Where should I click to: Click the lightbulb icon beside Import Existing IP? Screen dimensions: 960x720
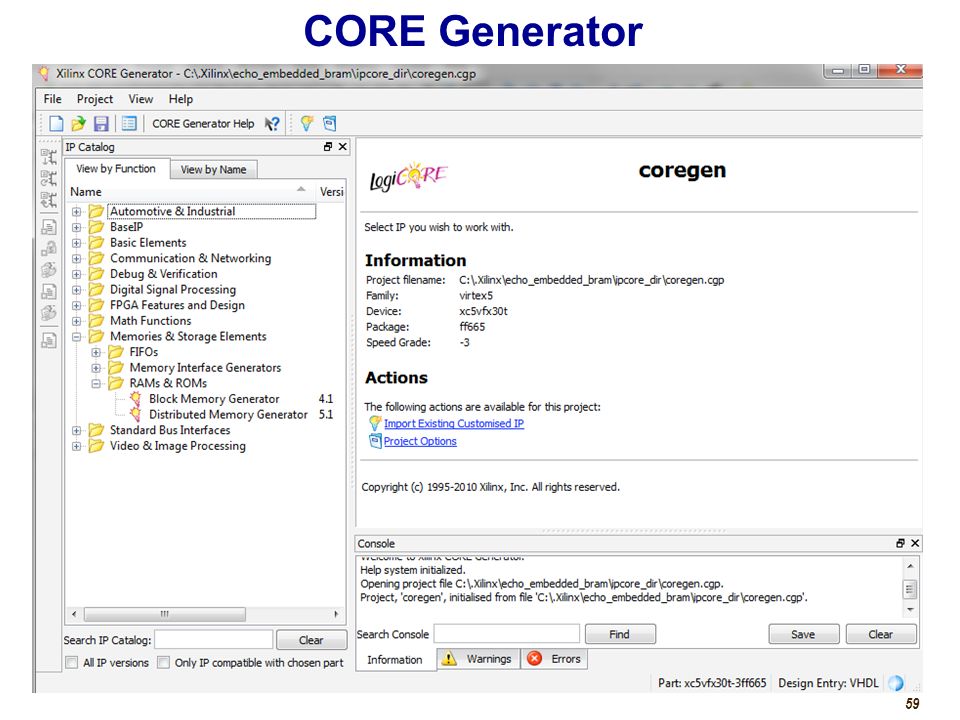(375, 423)
